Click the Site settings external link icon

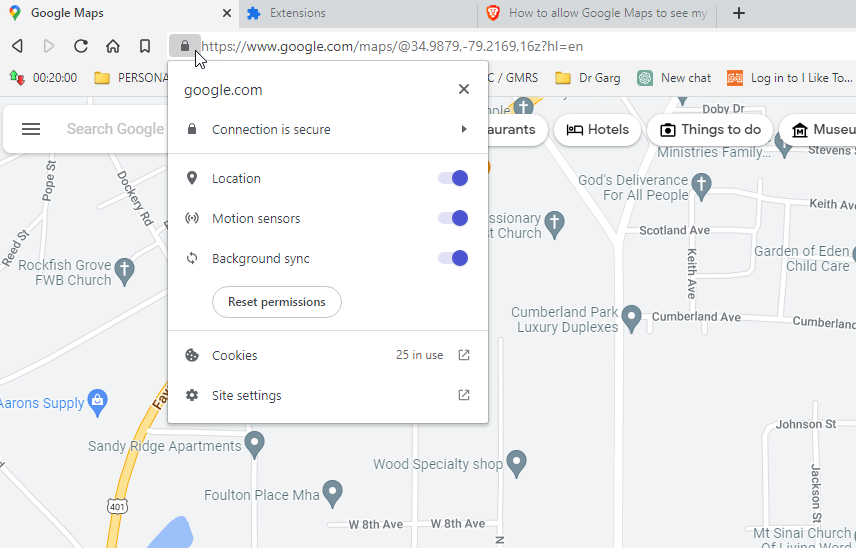[x=463, y=395]
